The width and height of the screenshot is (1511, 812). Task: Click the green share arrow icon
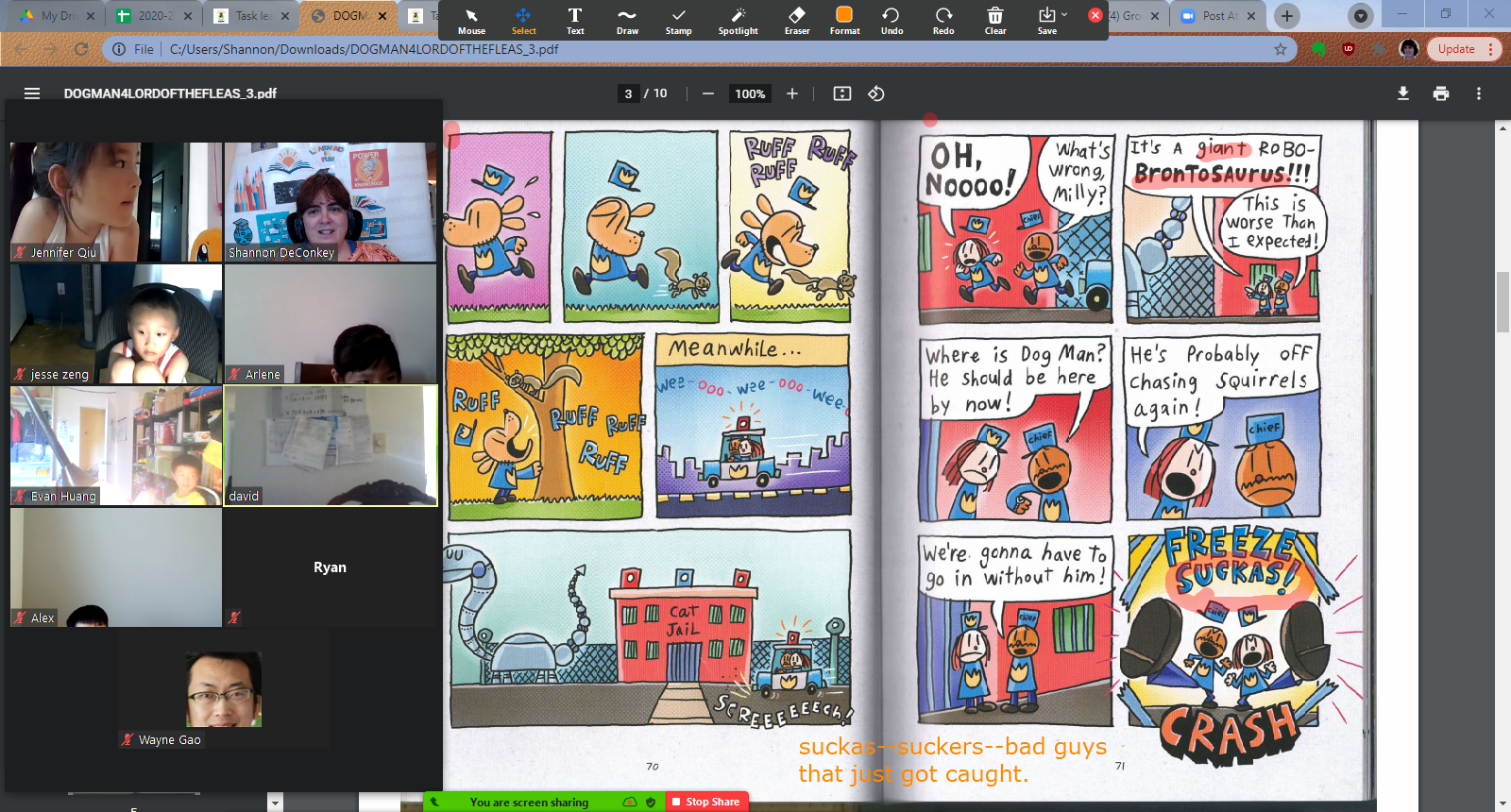(434, 802)
